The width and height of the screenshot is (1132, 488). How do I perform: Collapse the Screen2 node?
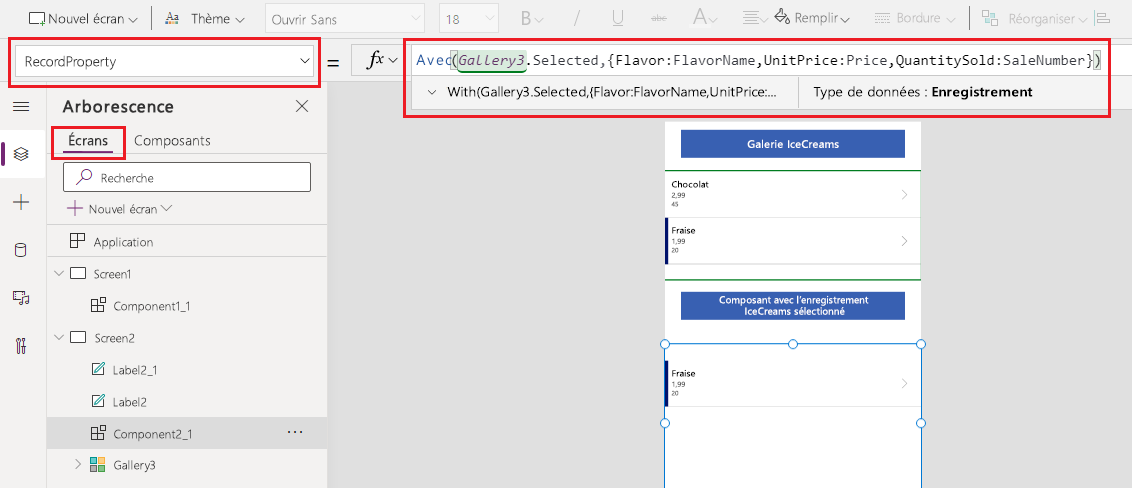[x=58, y=338]
